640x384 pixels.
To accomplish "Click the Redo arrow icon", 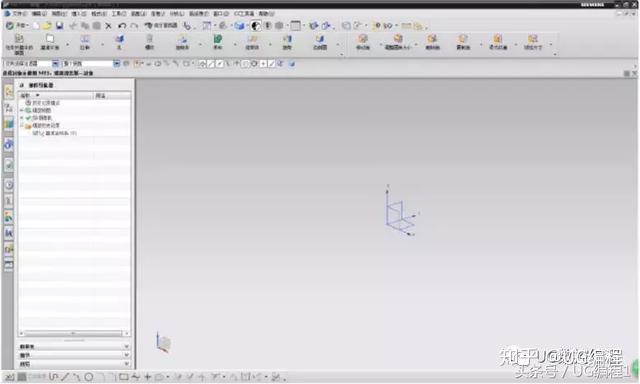I will pyautogui.click(x=134, y=26).
